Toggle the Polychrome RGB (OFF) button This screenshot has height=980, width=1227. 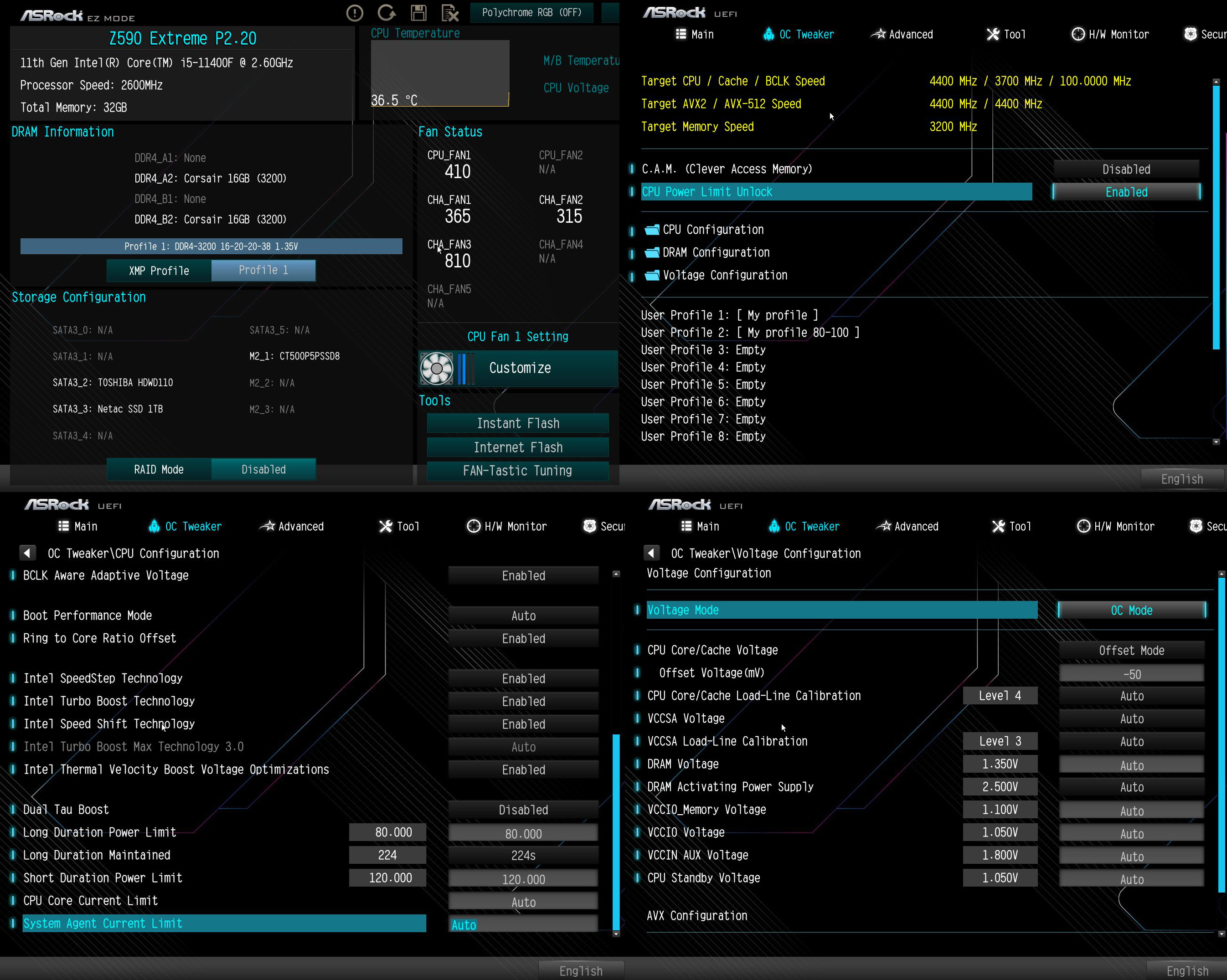click(x=531, y=12)
